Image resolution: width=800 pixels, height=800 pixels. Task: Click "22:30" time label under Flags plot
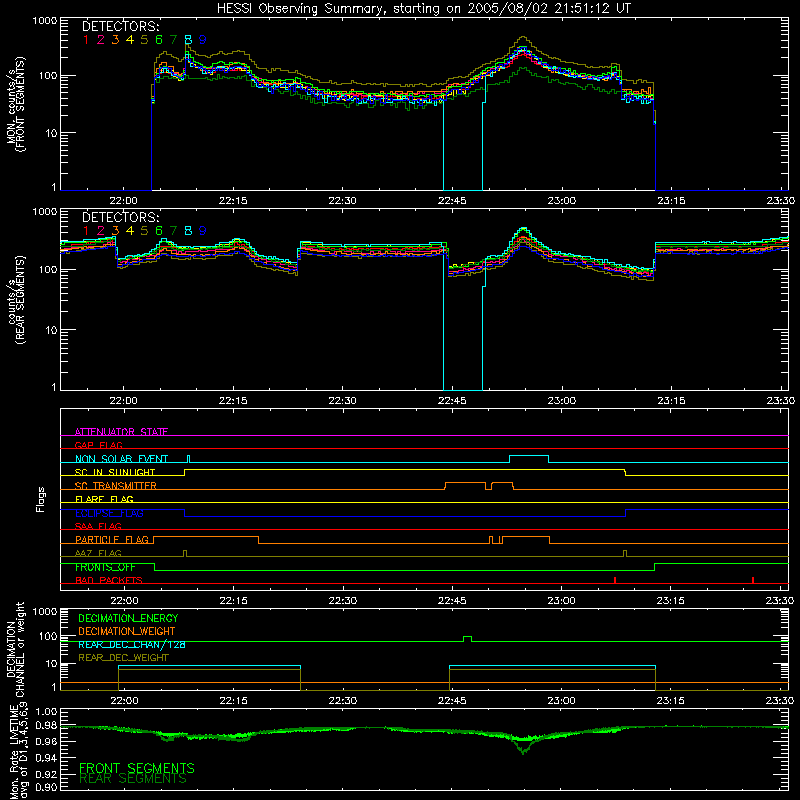(342, 601)
